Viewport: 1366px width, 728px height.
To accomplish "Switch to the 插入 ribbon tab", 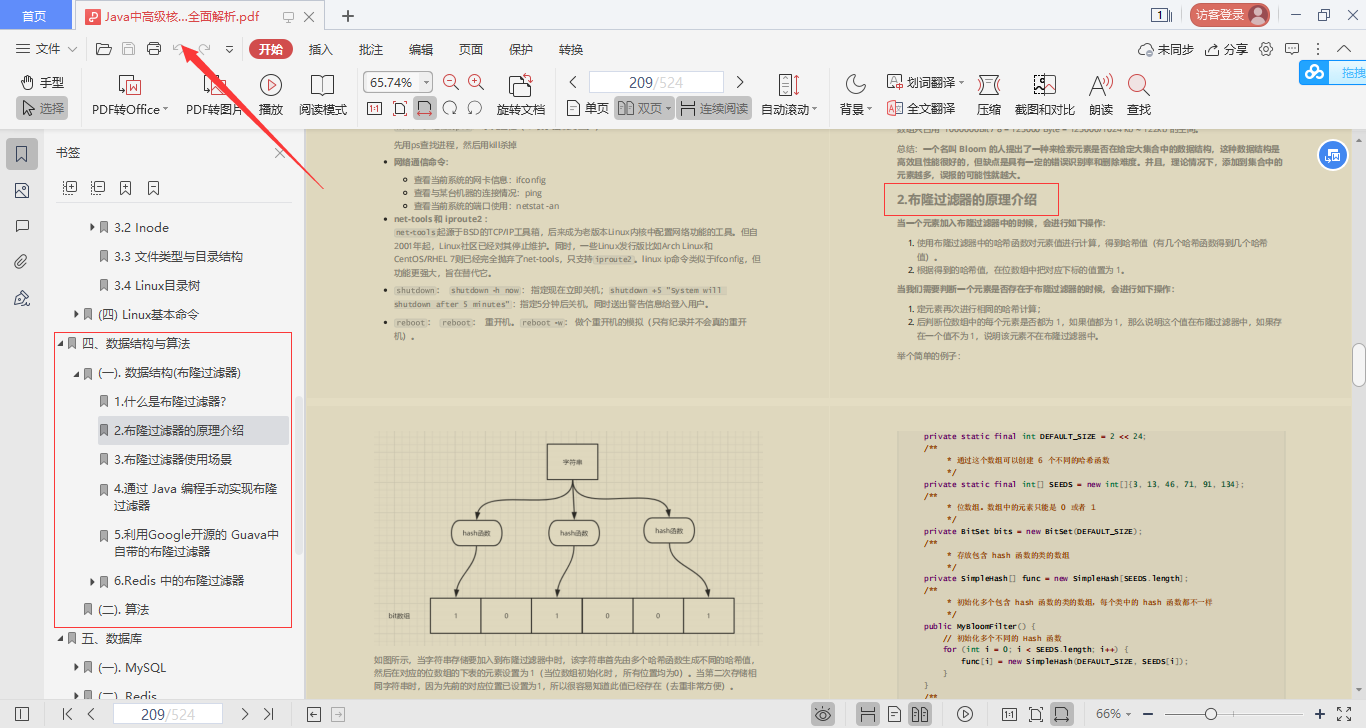I will pyautogui.click(x=321, y=49).
